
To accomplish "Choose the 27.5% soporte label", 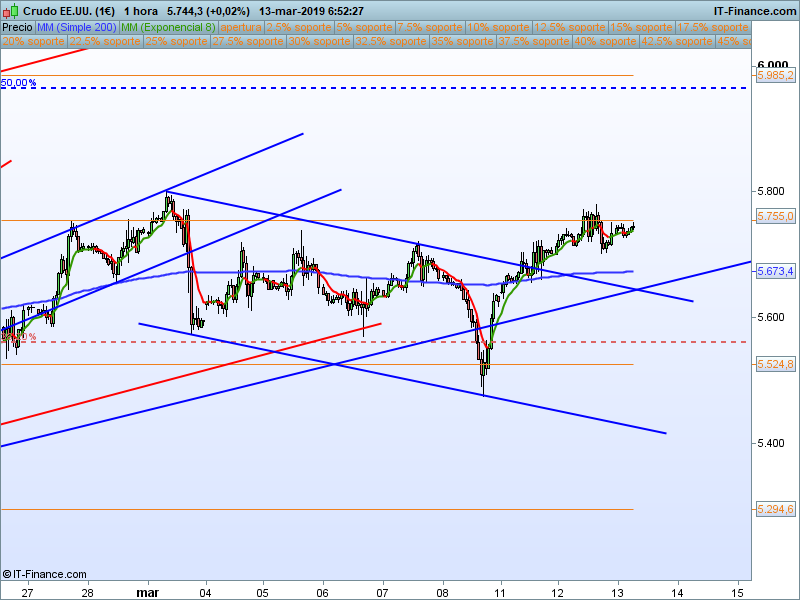I will pos(248,41).
